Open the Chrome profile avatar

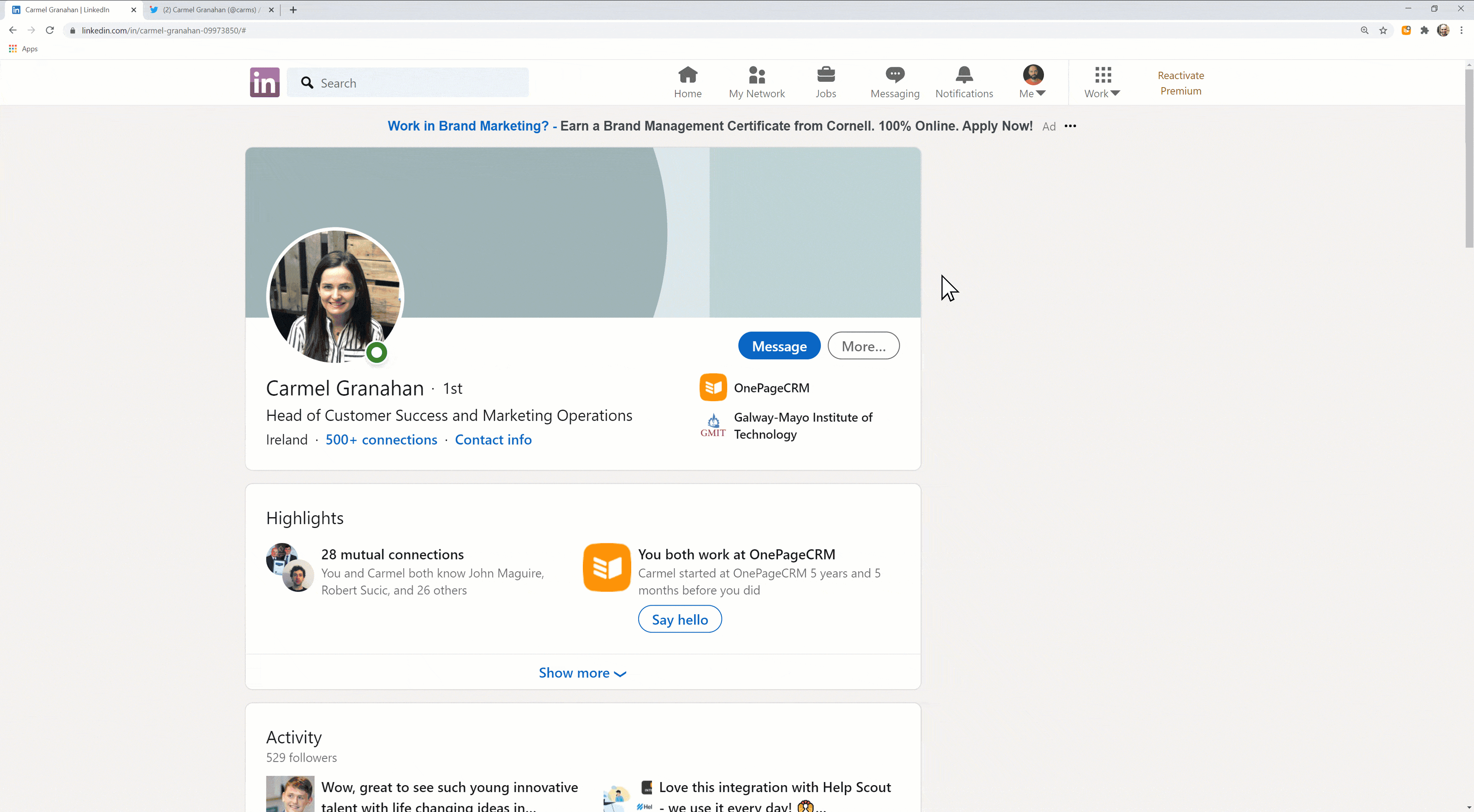1443,30
